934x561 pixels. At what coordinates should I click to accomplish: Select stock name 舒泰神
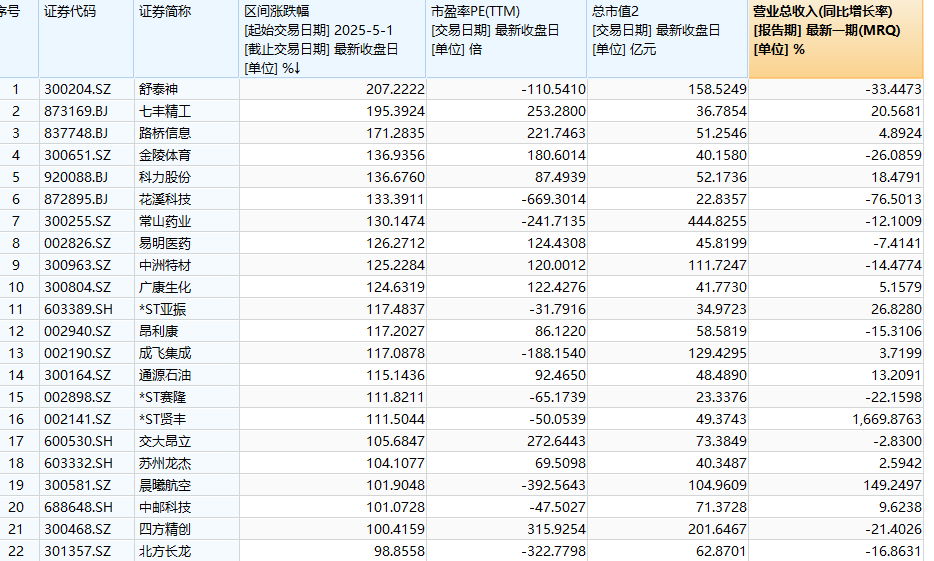coord(158,89)
